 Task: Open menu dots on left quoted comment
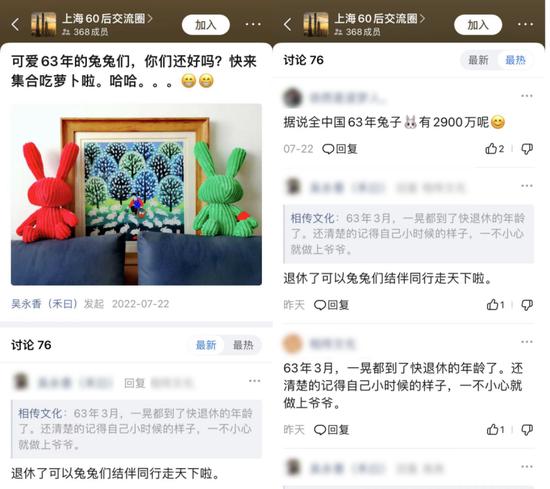(255, 381)
